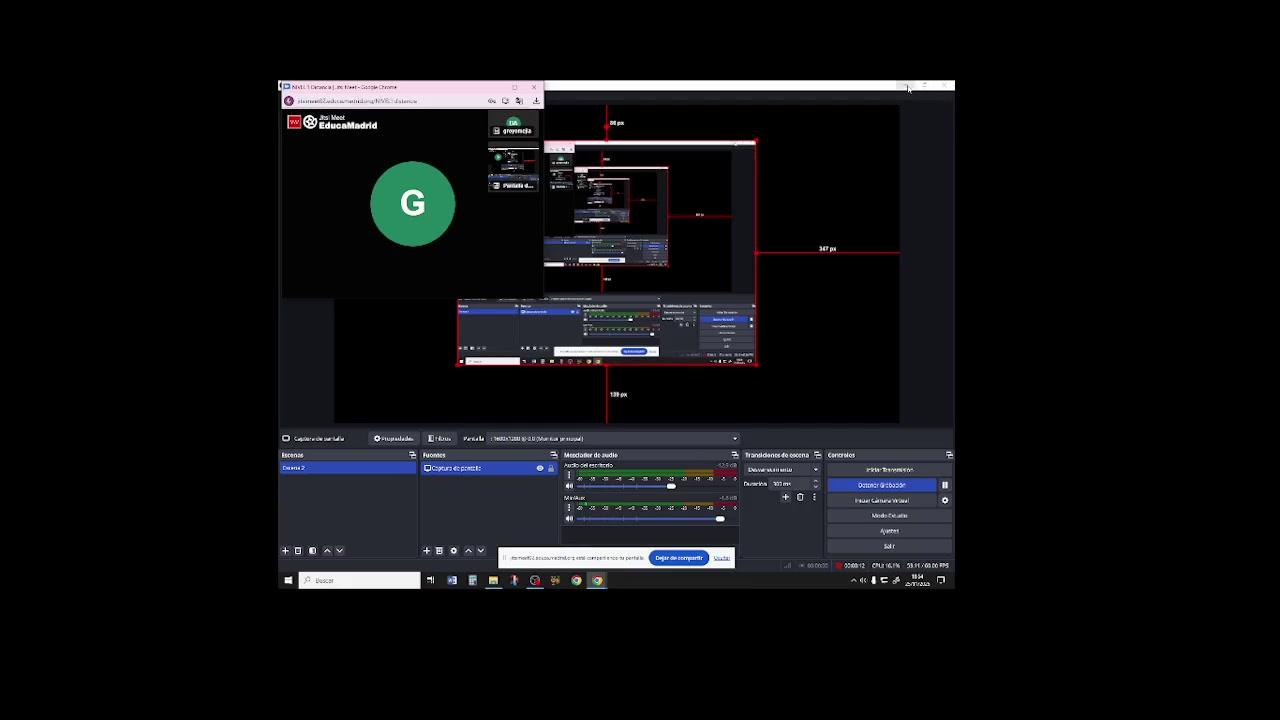Image resolution: width=1280 pixels, height=720 pixels.
Task: Open audio options menu for Audio del escritorio
Action: tap(569, 476)
